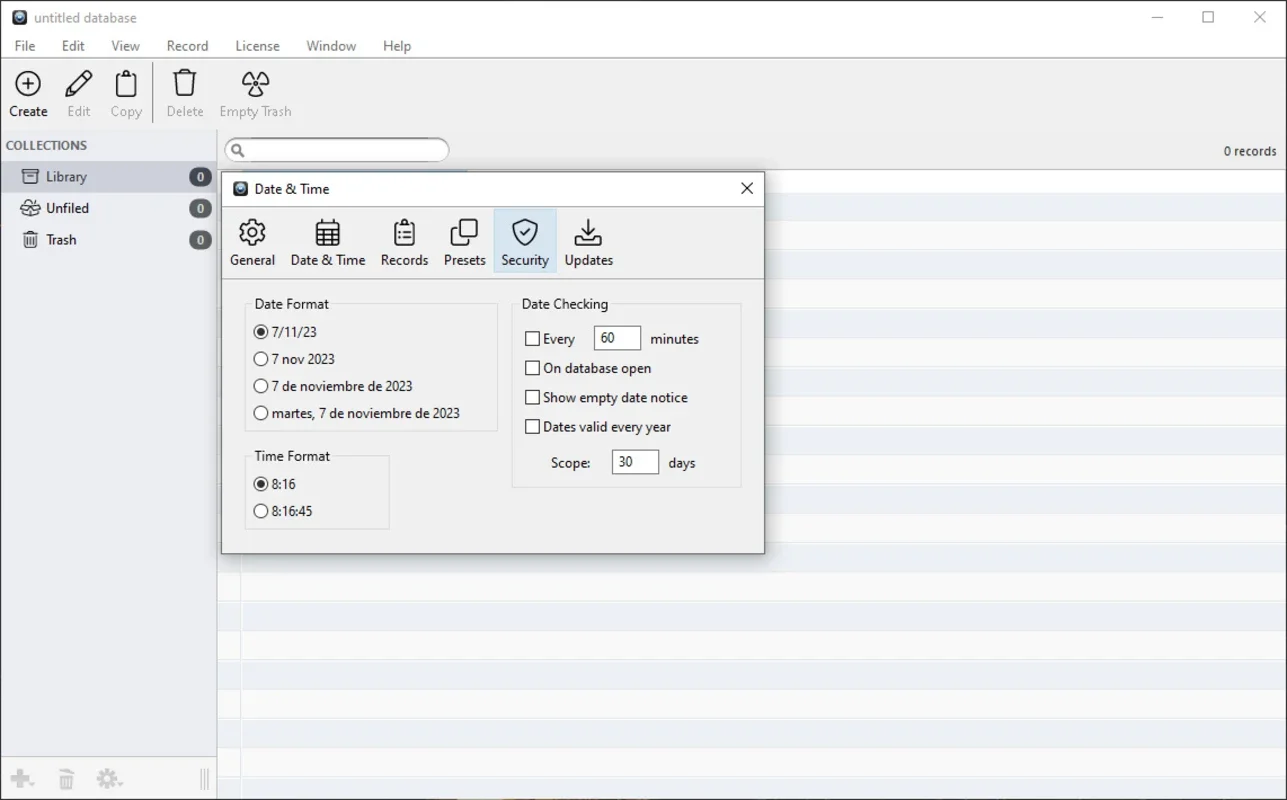Click the 0 records count text
Image resolution: width=1287 pixels, height=800 pixels.
click(x=1250, y=151)
